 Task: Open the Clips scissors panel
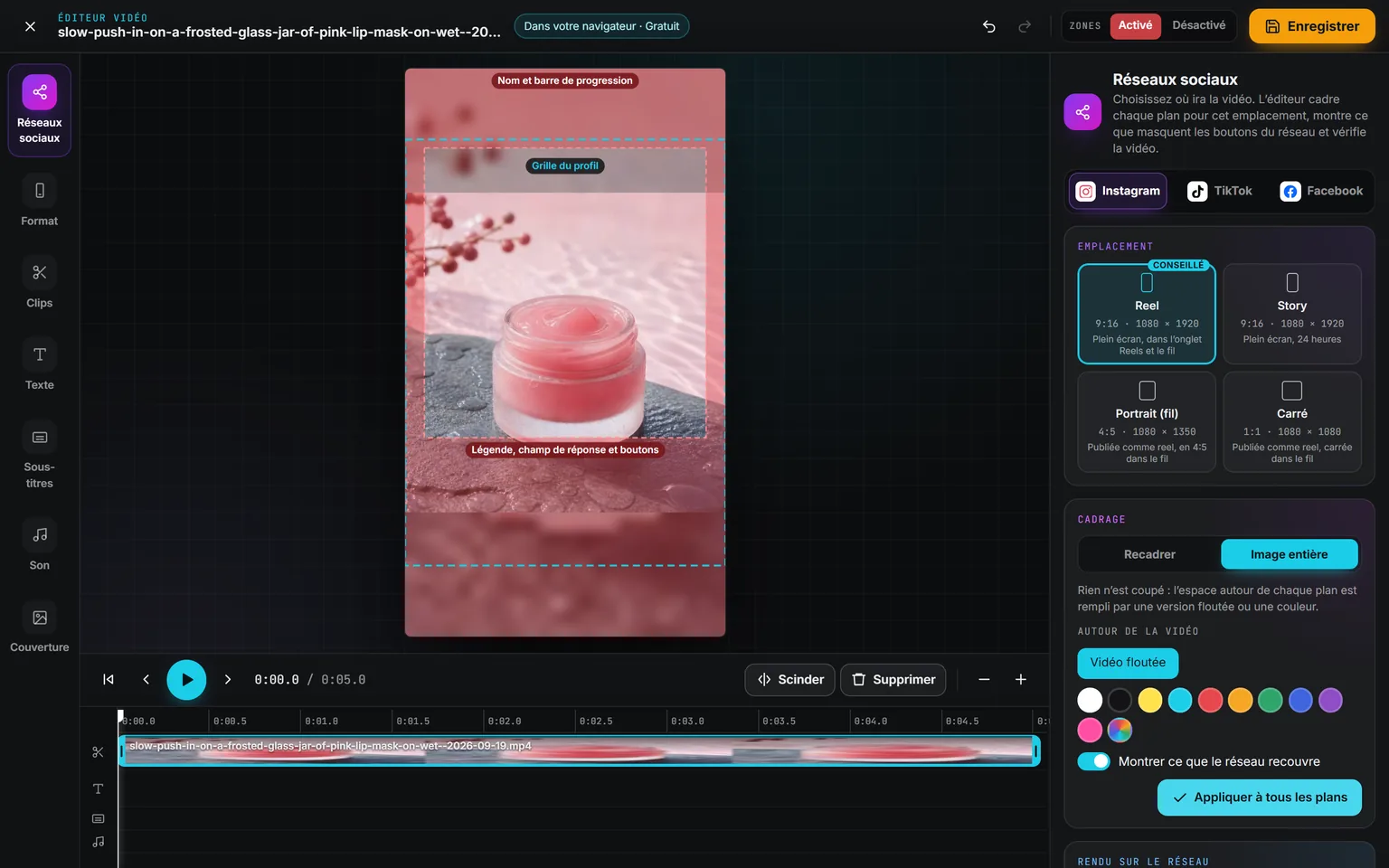pyautogui.click(x=40, y=283)
